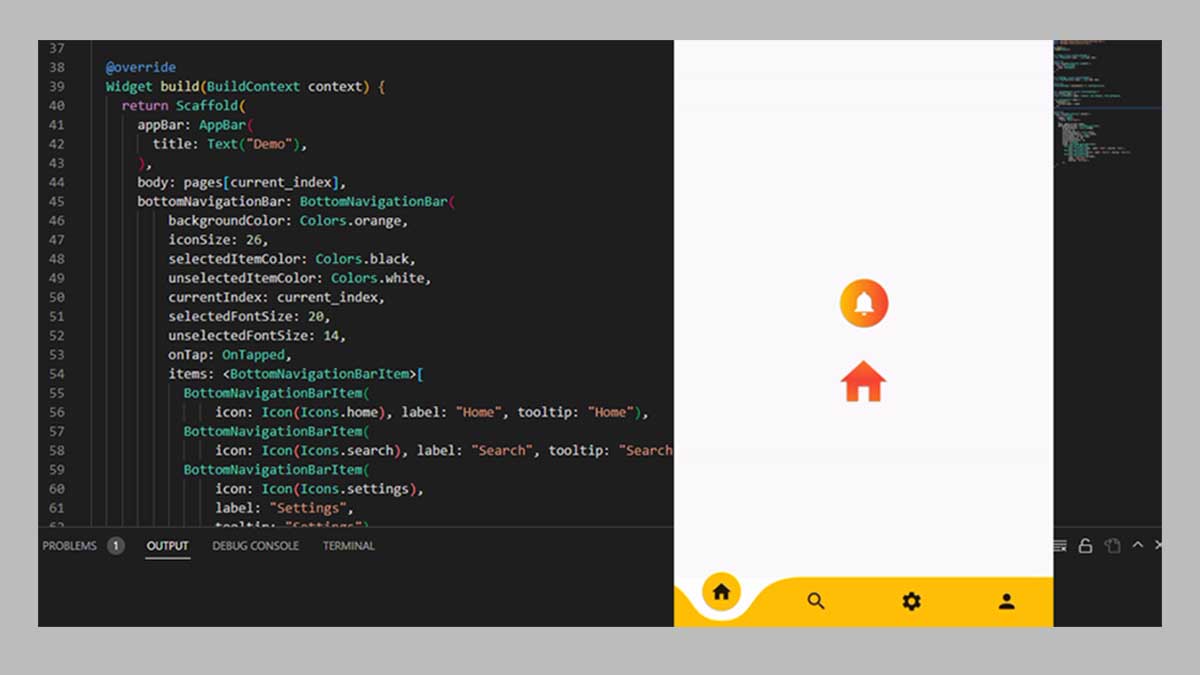Tap the Settings gear in the app's navigation bar
The height and width of the screenshot is (675, 1200).
(x=911, y=601)
